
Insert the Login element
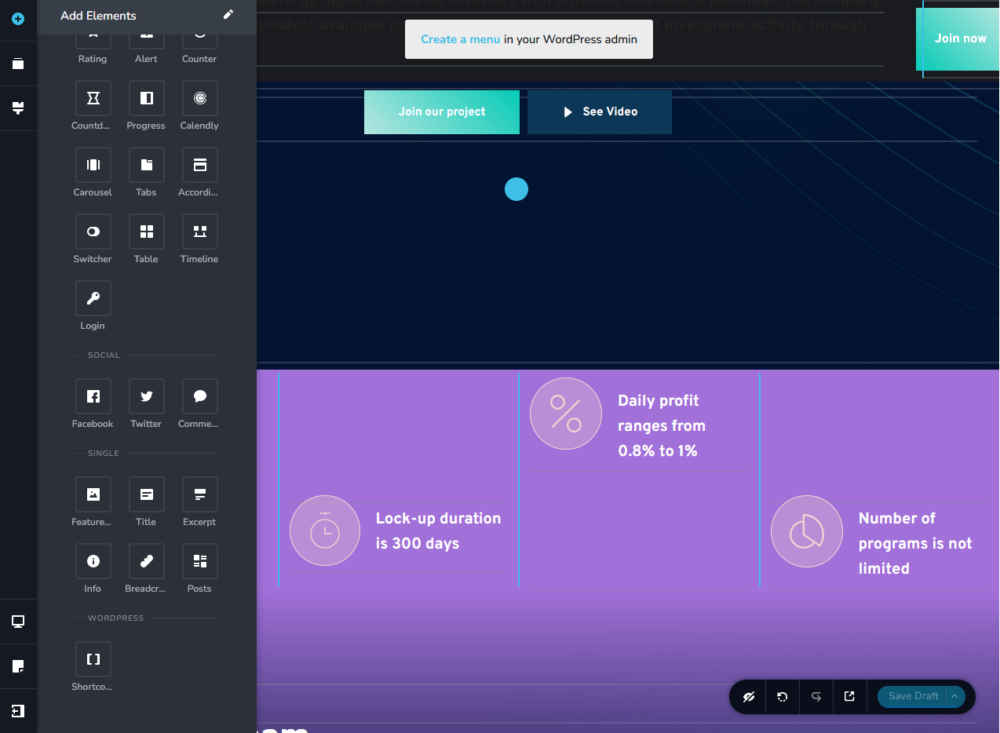tap(93, 299)
